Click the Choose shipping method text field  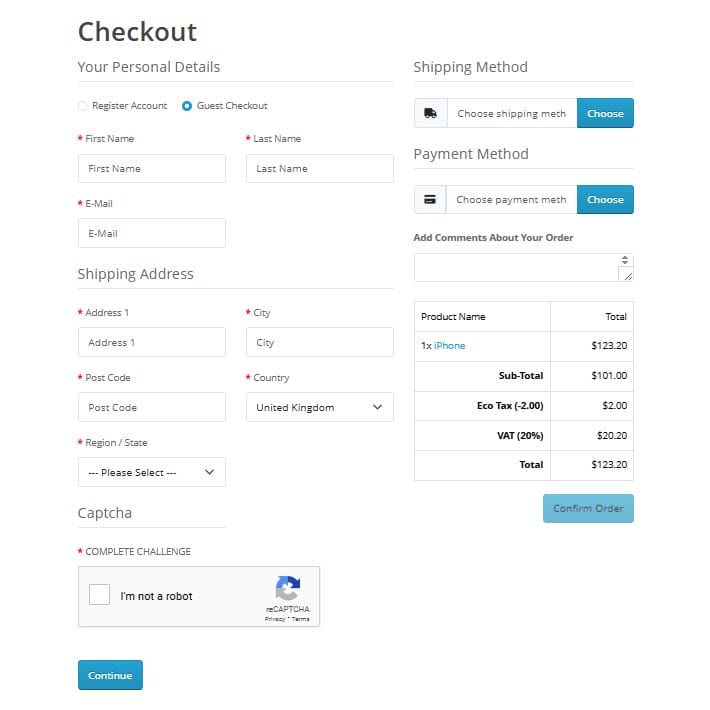[x=512, y=113]
